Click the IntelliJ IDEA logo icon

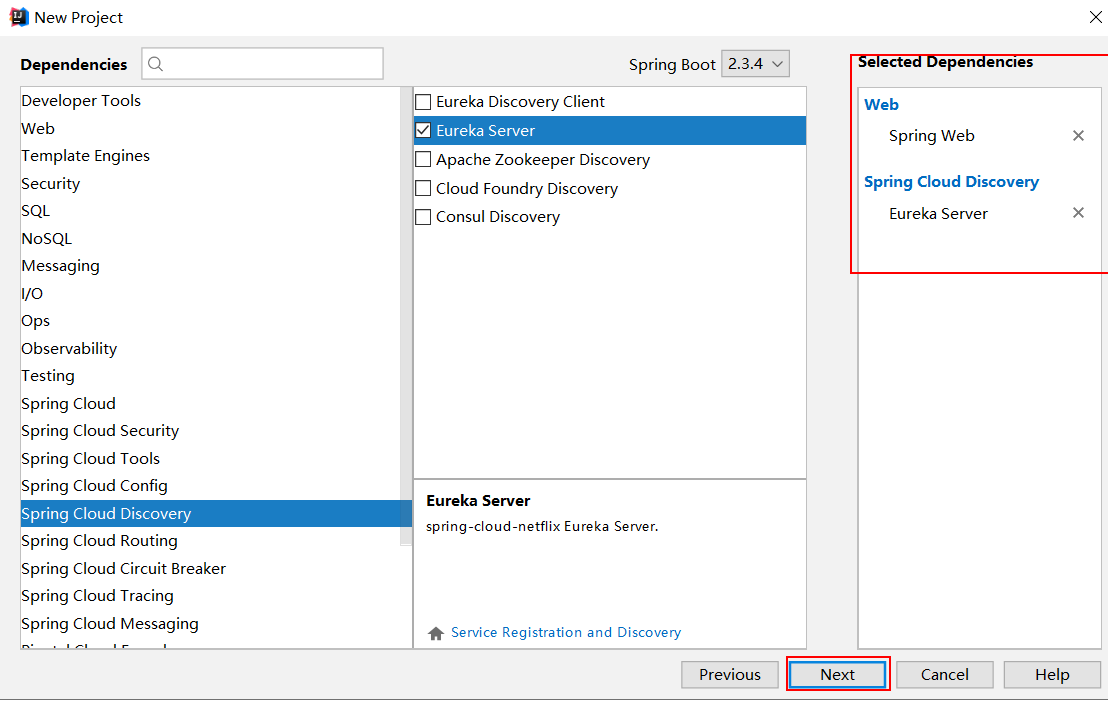(19, 17)
